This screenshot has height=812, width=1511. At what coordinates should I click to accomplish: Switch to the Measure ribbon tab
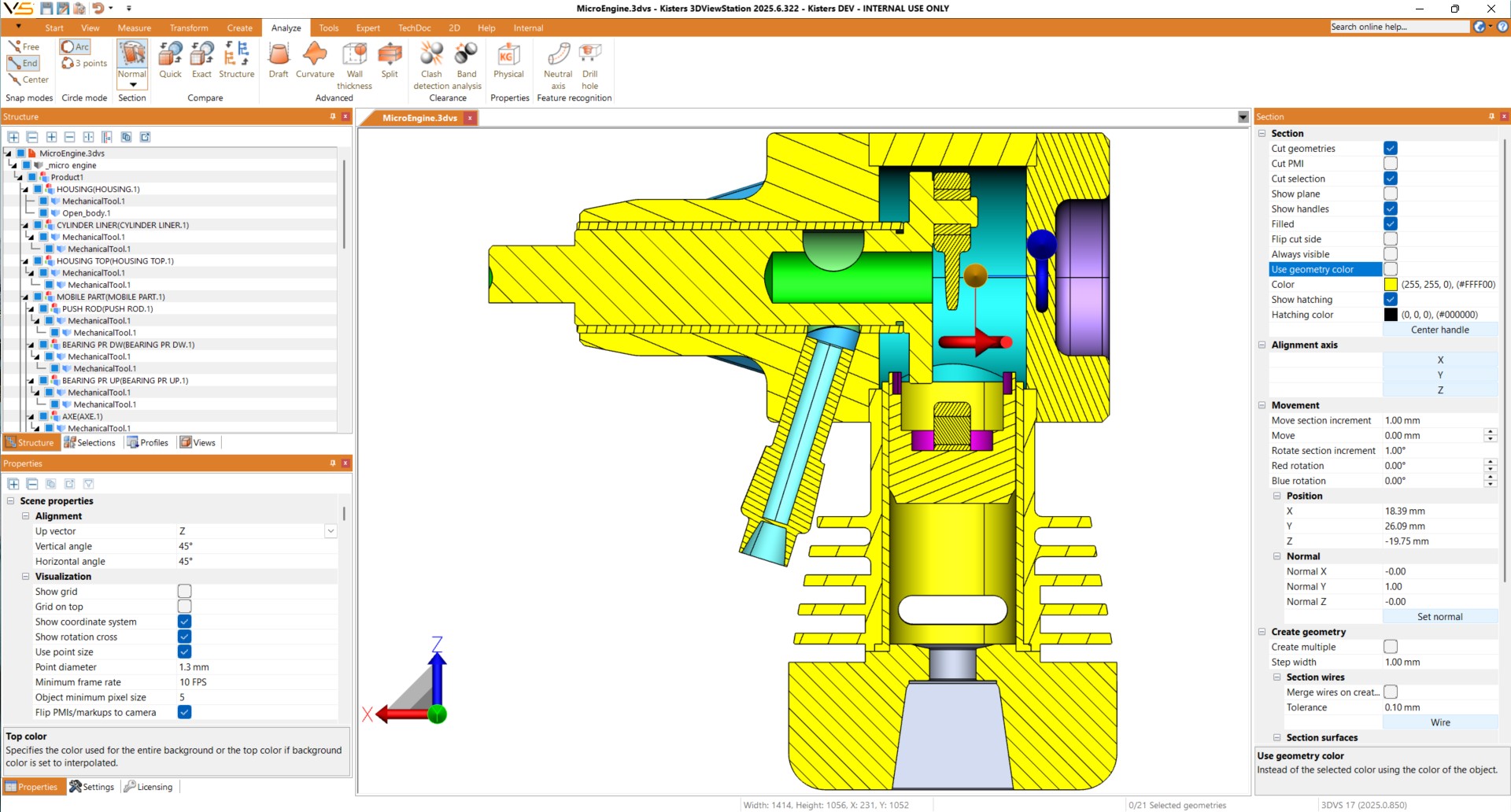134,28
